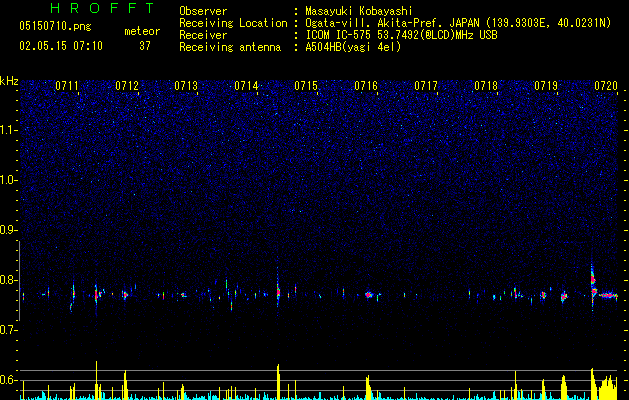
Task: Click the 0717 time marker
Action: point(426,86)
